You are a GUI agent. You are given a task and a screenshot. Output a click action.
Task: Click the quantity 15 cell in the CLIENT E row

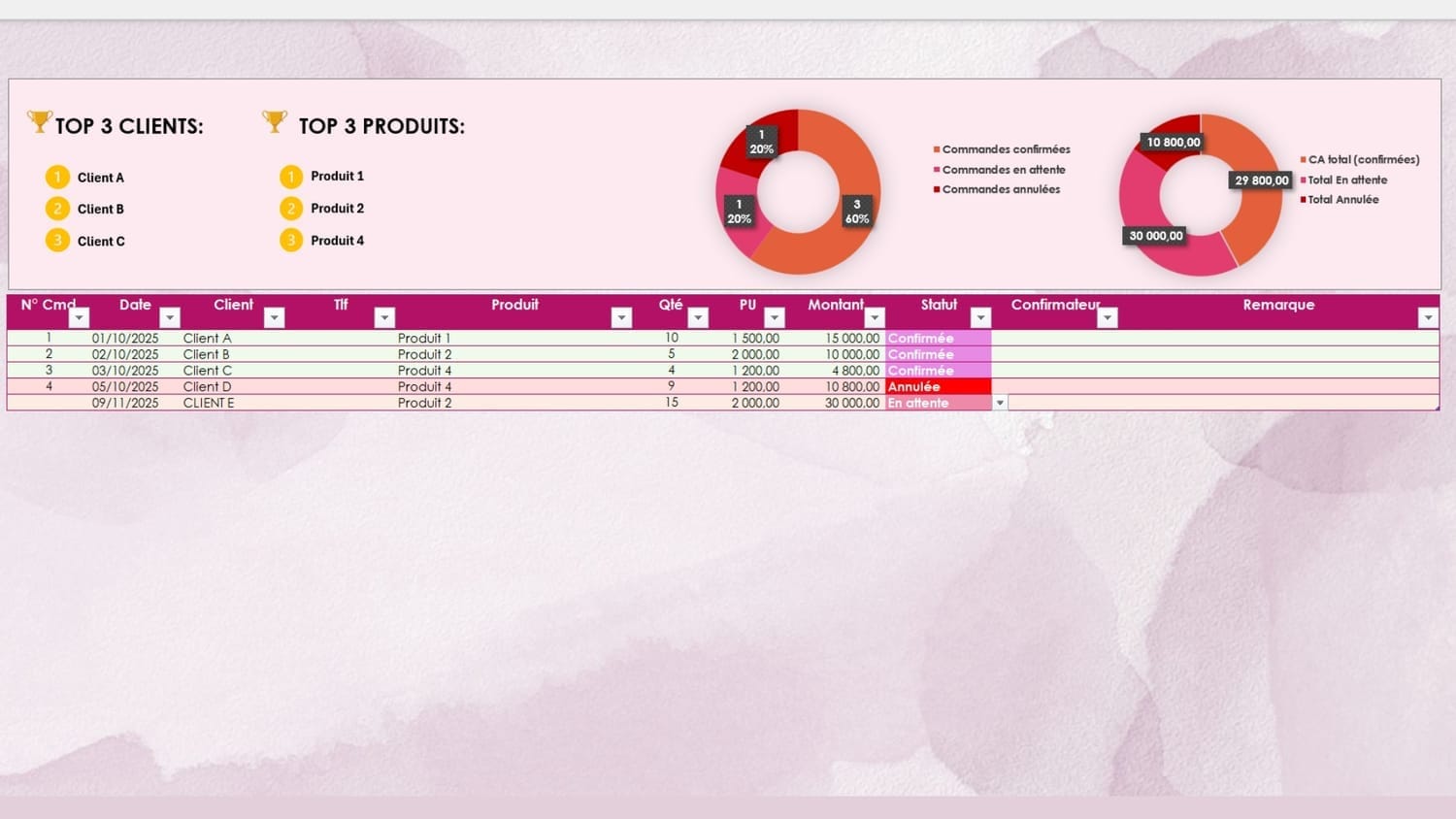click(x=672, y=402)
